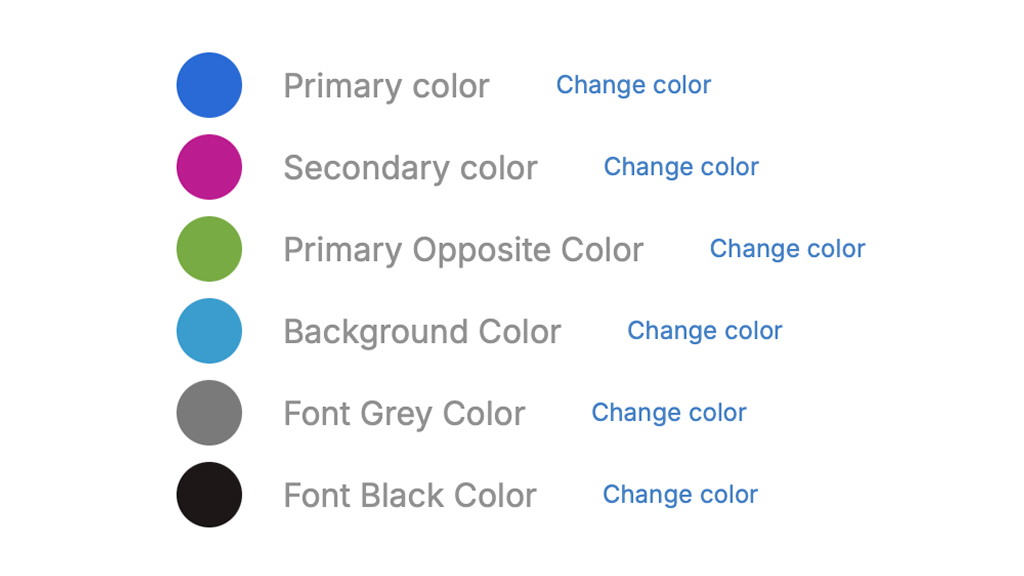This screenshot has width=1024, height=576.
Task: Click the topmost Change color link
Action: [633, 85]
